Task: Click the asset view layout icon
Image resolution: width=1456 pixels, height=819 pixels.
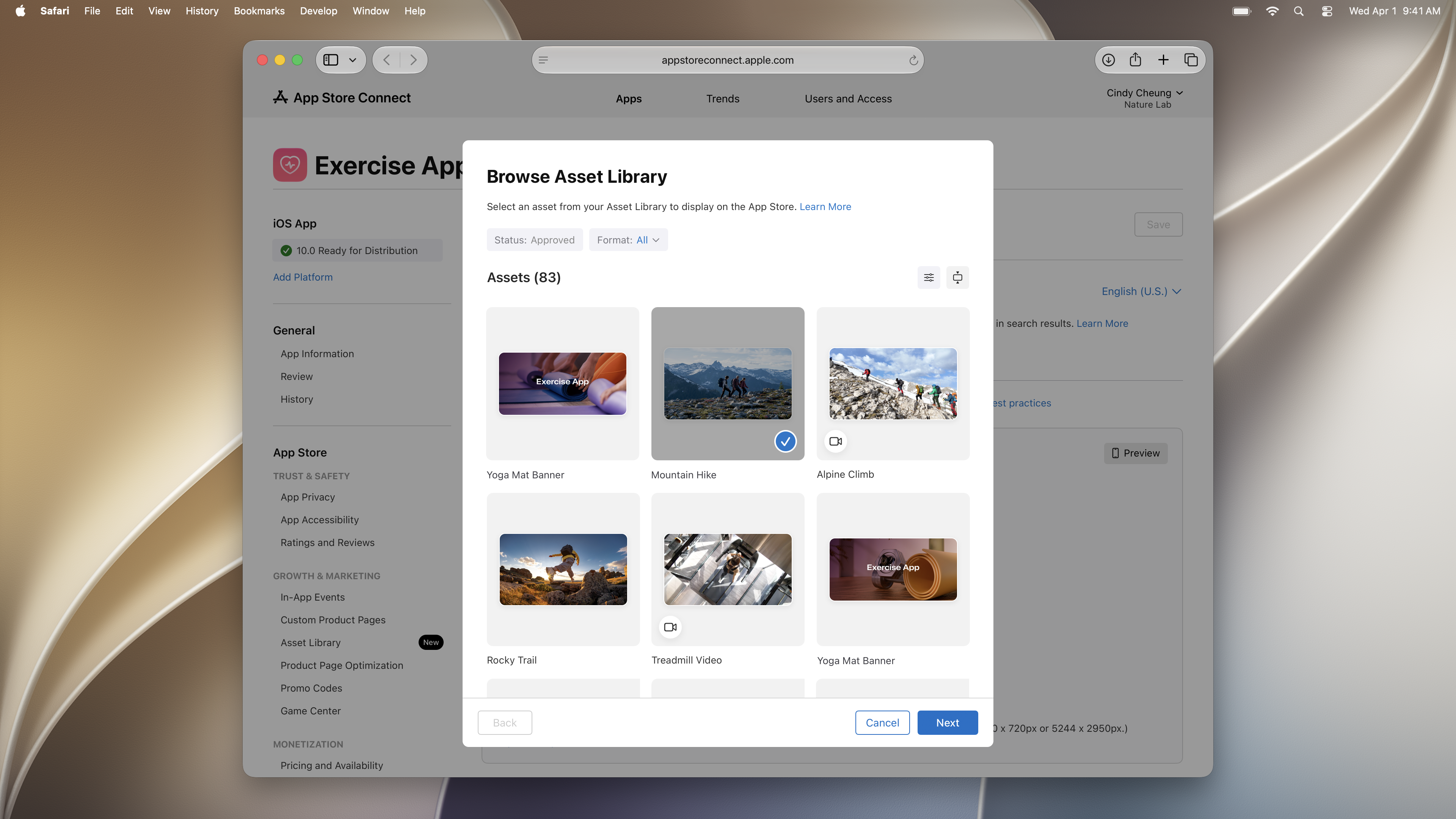Action: point(957,278)
